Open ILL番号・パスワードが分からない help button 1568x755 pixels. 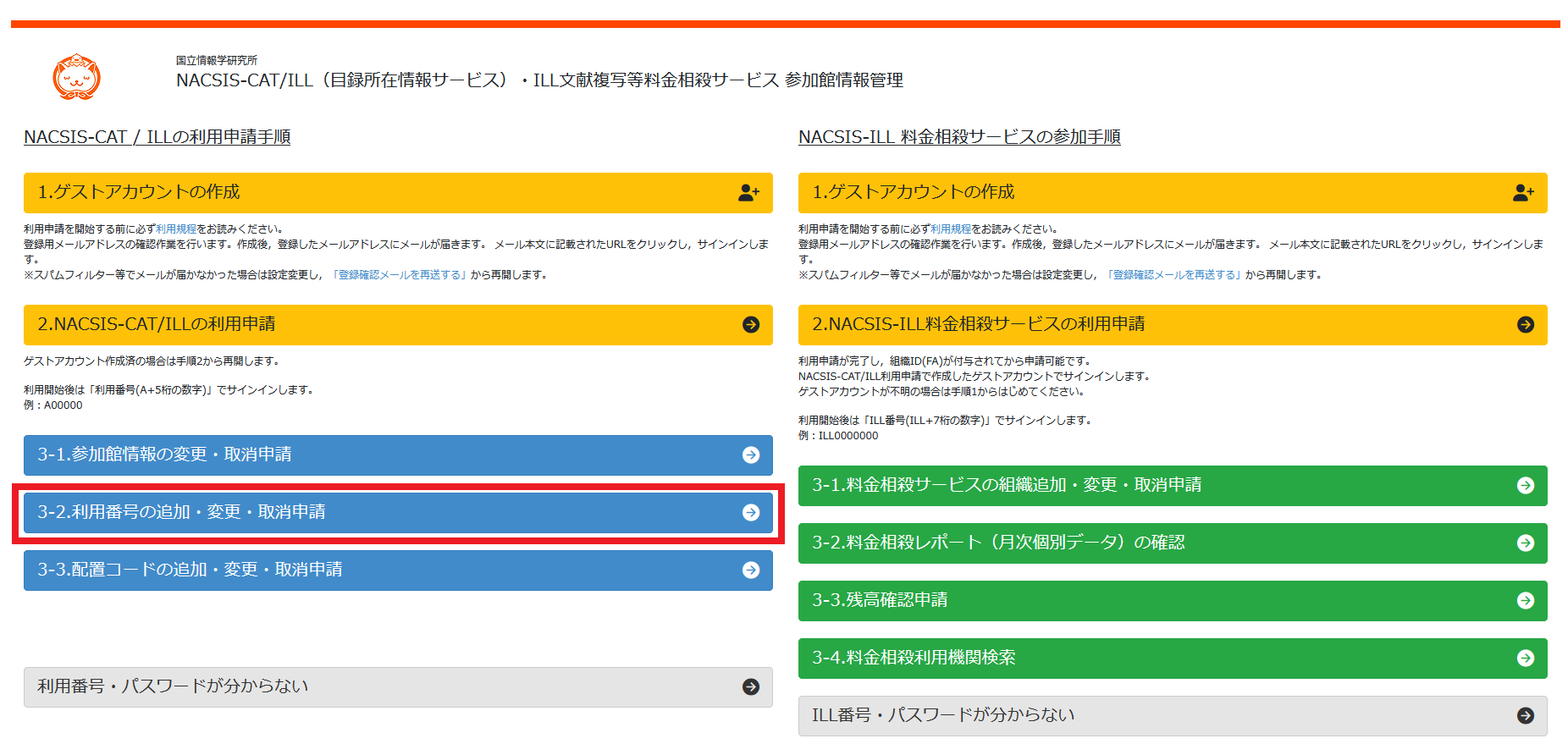[x=1173, y=716]
